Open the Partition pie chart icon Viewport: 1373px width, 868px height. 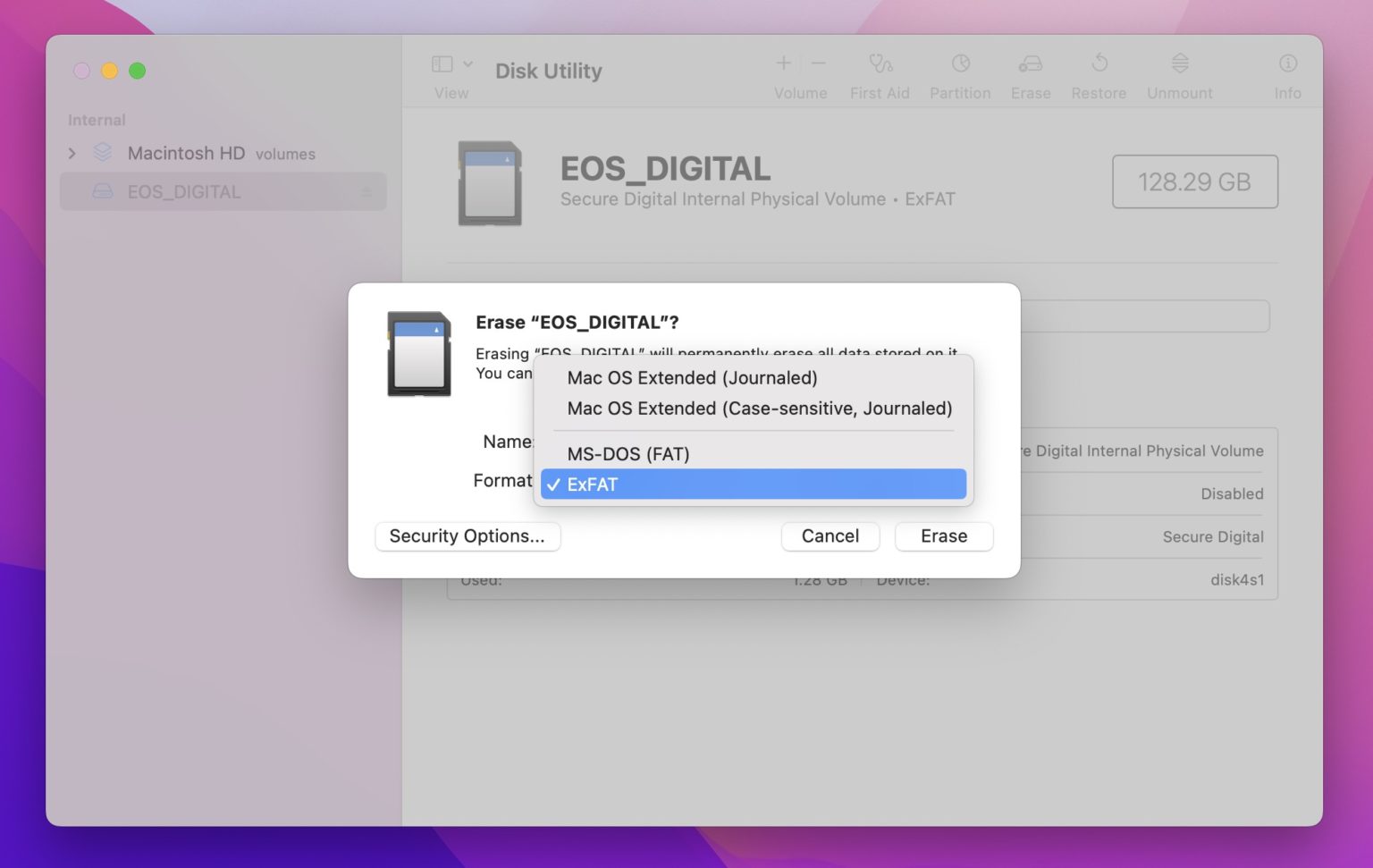pos(961,63)
